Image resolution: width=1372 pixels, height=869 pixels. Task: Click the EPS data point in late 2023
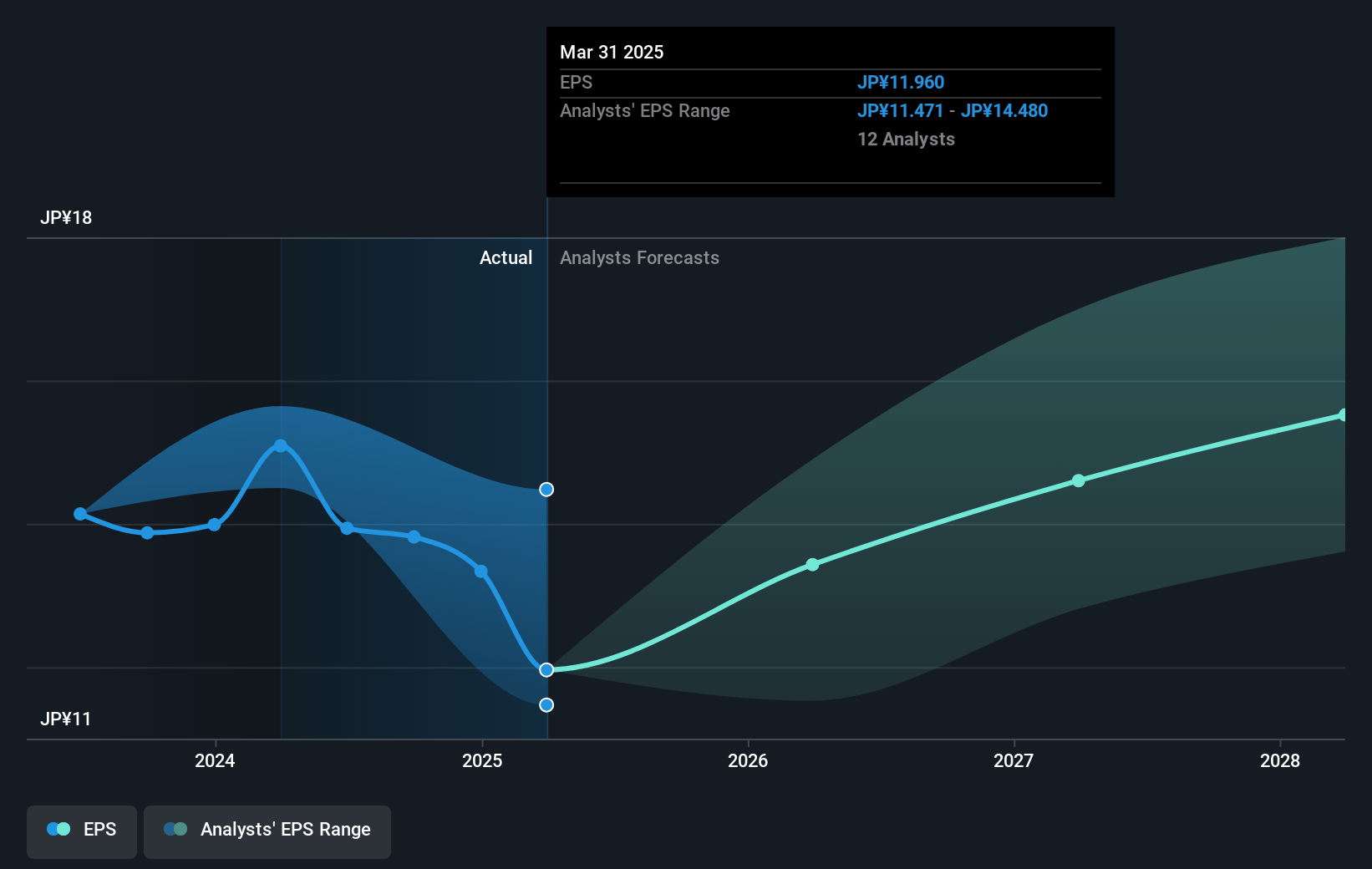147,533
